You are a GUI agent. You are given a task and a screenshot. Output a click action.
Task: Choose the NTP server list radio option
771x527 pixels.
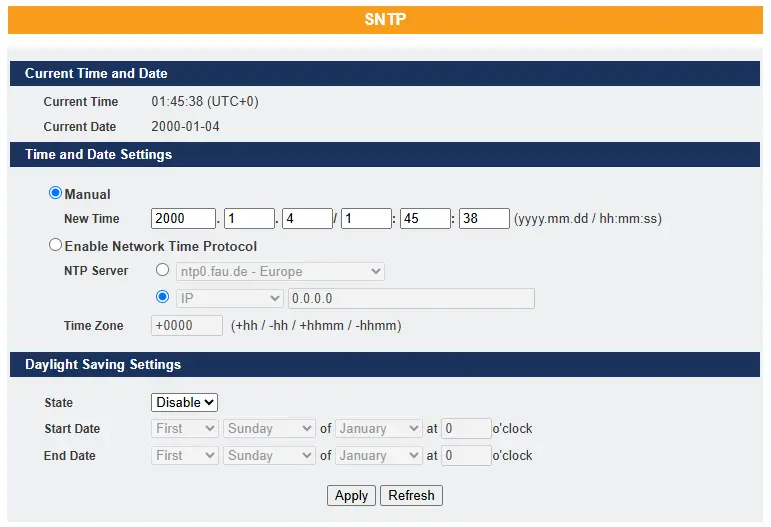coord(162,270)
